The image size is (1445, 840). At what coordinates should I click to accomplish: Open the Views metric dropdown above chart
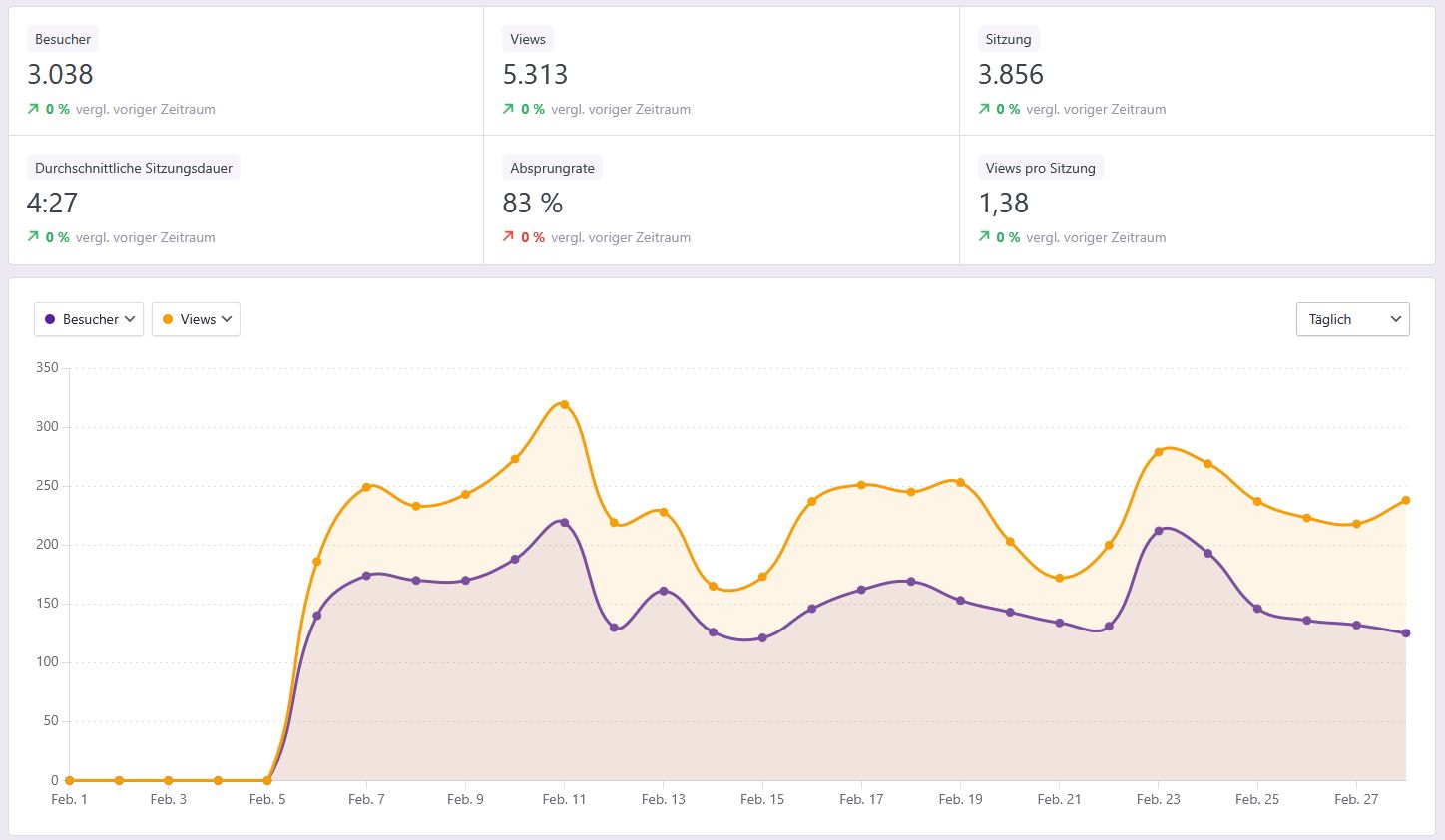197,319
